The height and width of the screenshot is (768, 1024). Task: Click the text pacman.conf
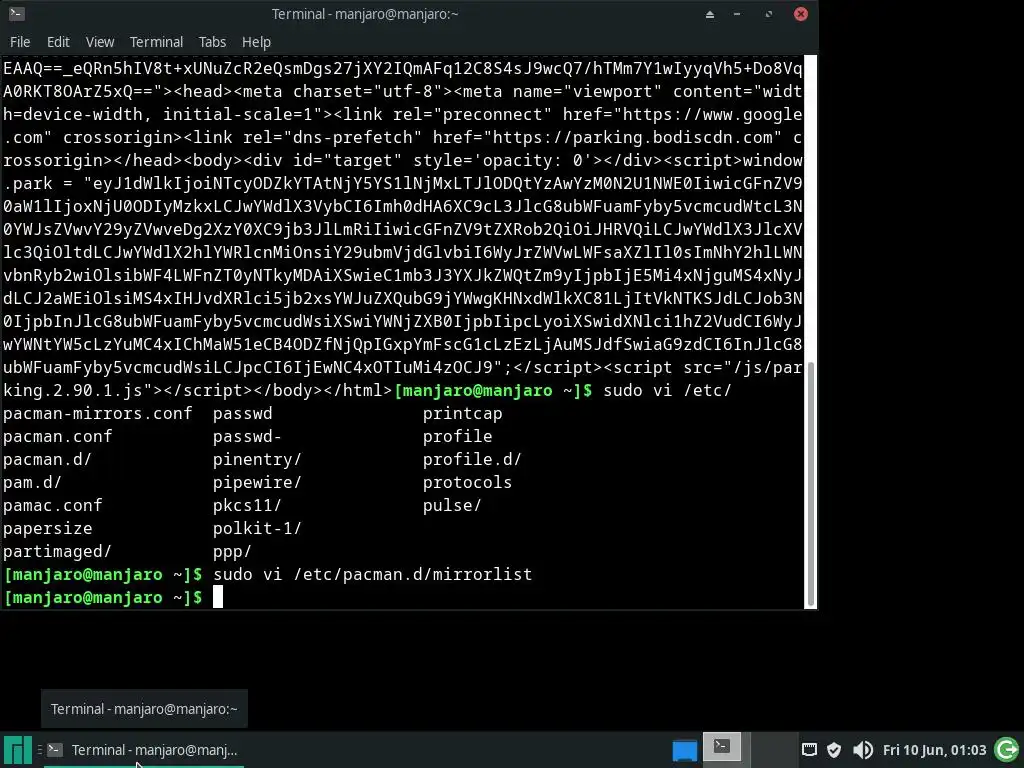(57, 436)
